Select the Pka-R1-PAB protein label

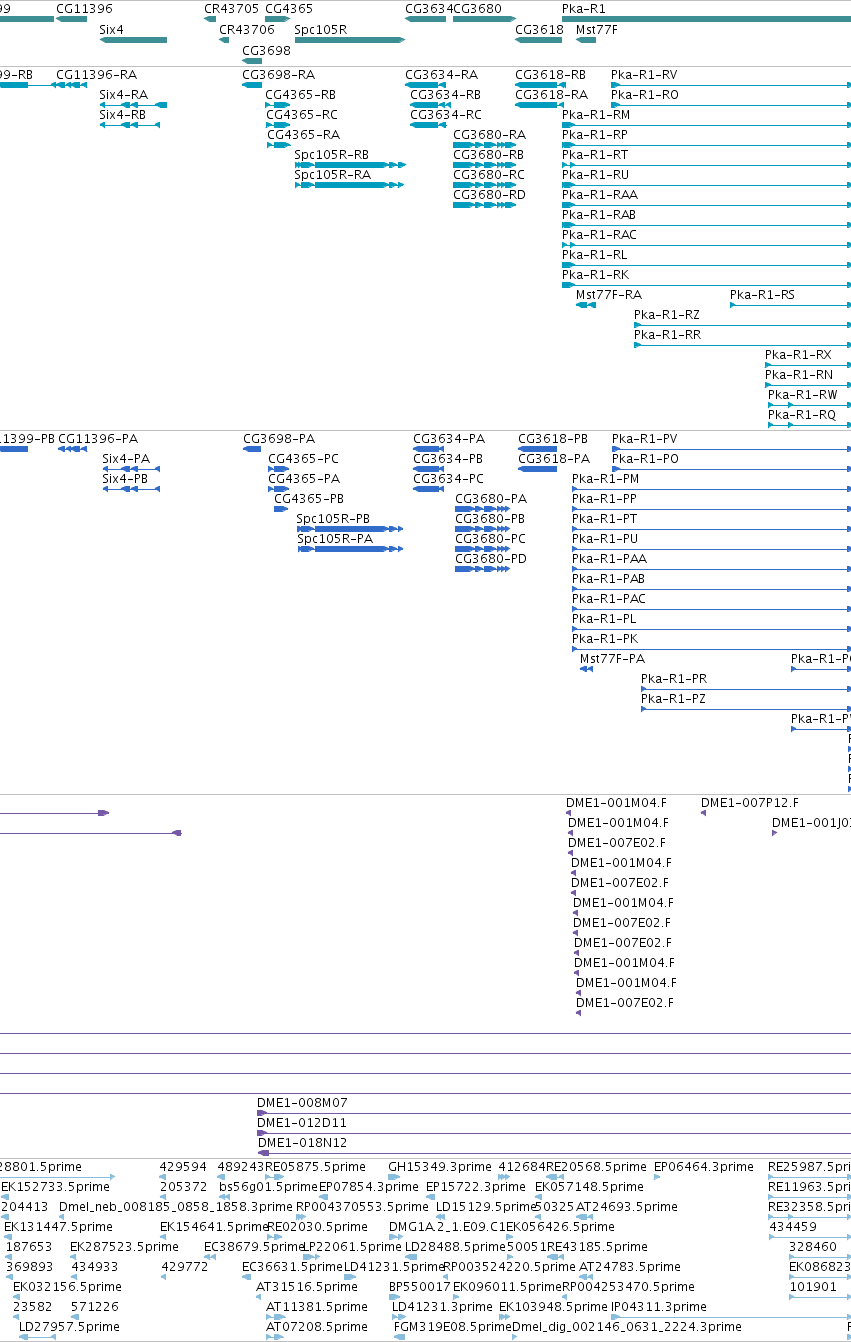point(609,578)
